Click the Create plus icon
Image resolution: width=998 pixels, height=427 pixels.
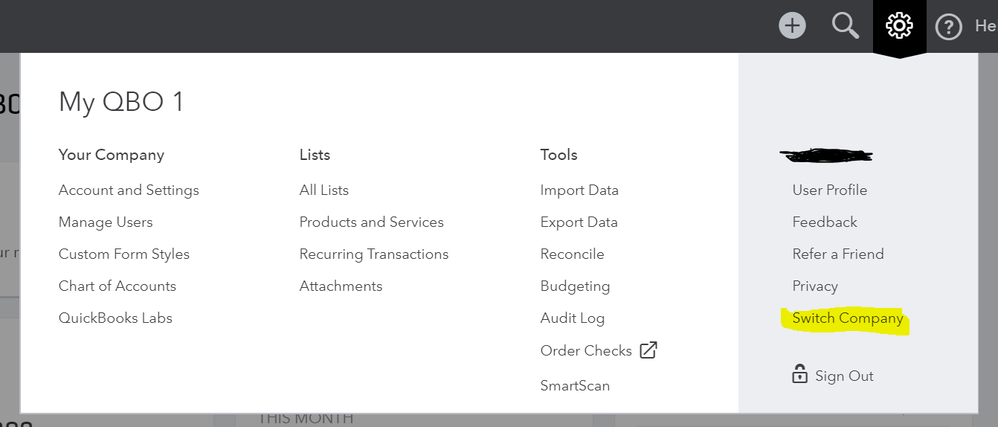tap(792, 26)
